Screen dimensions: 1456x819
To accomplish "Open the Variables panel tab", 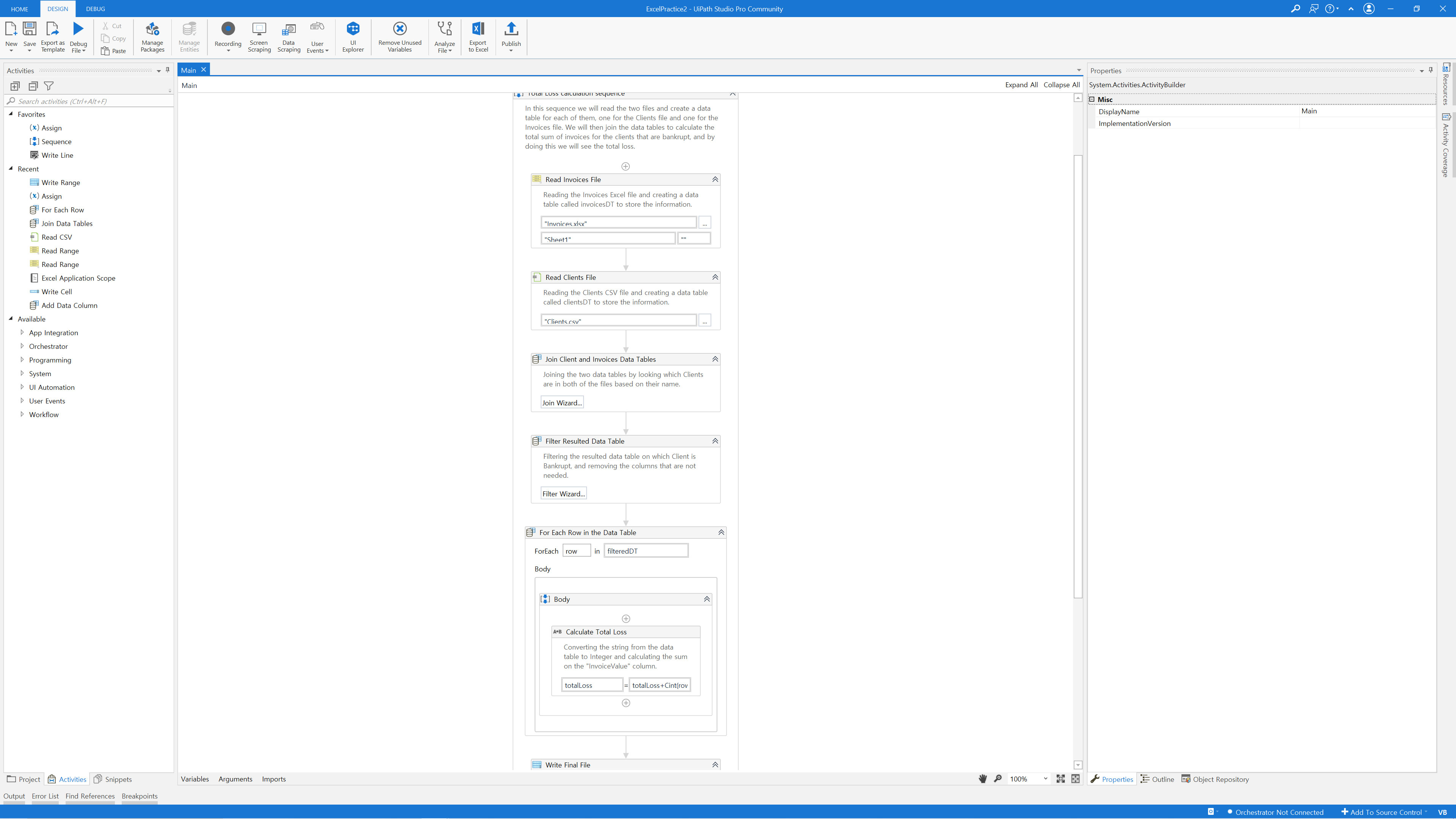I will click(x=195, y=779).
